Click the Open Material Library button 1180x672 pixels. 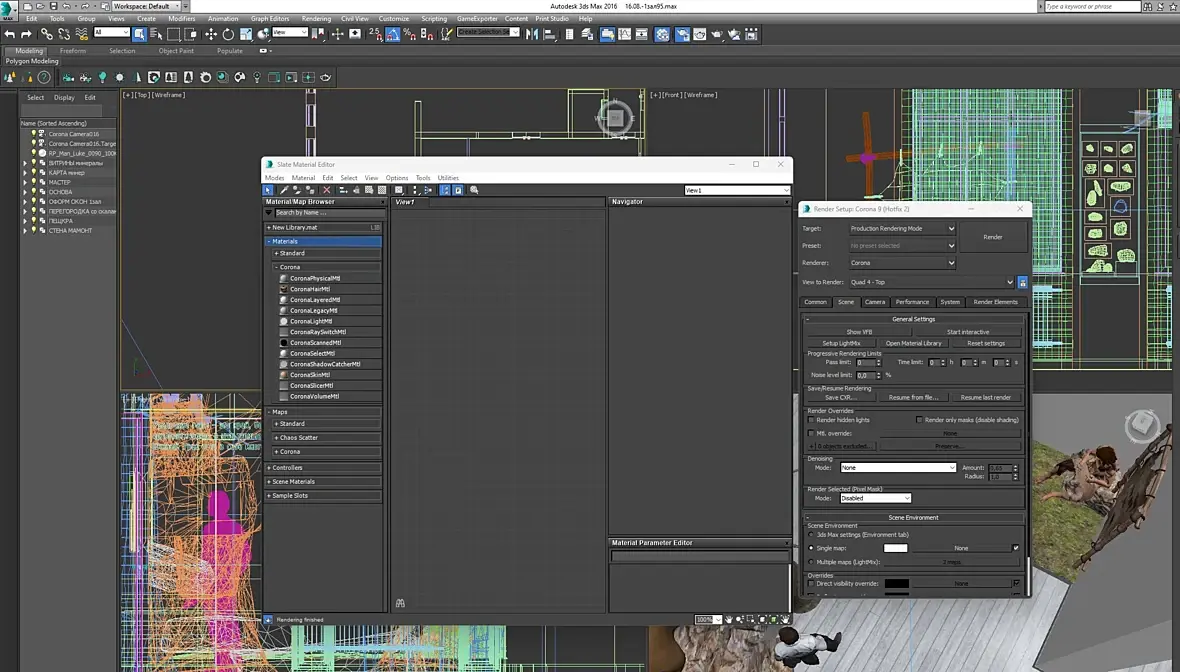point(913,343)
